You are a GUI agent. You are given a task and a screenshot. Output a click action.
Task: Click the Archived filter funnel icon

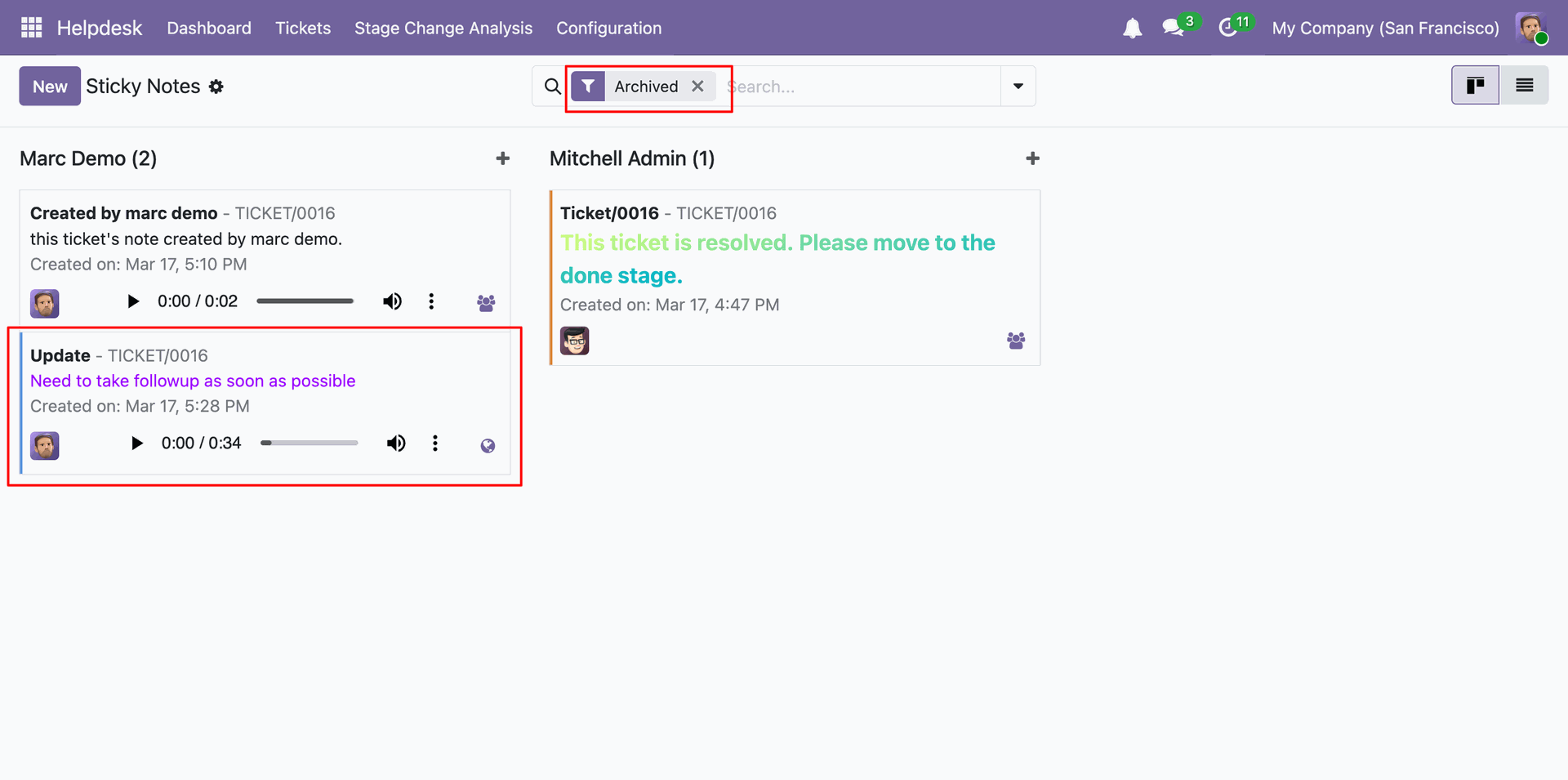point(588,87)
